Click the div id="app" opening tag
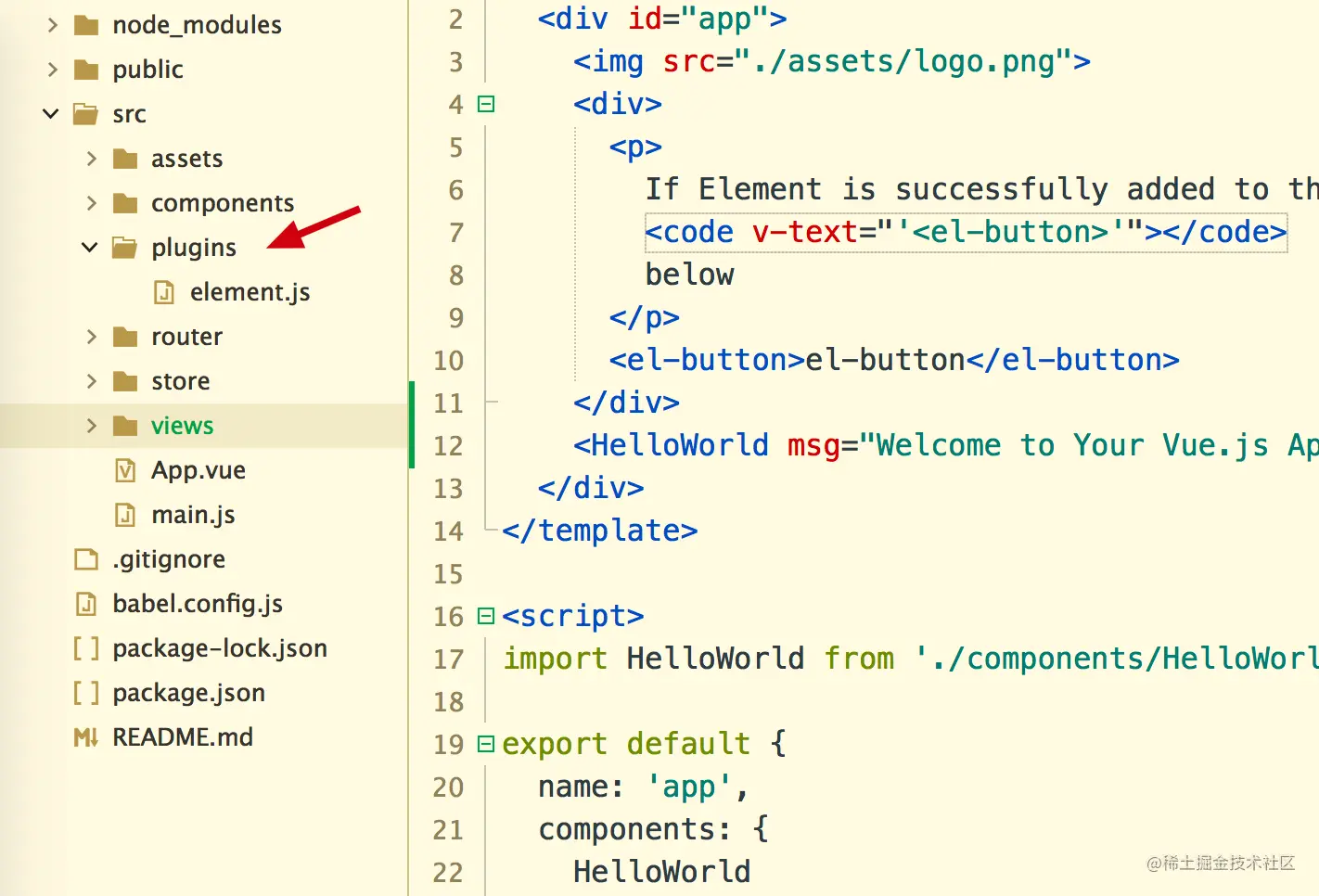The height and width of the screenshot is (896, 1319). tap(662, 19)
